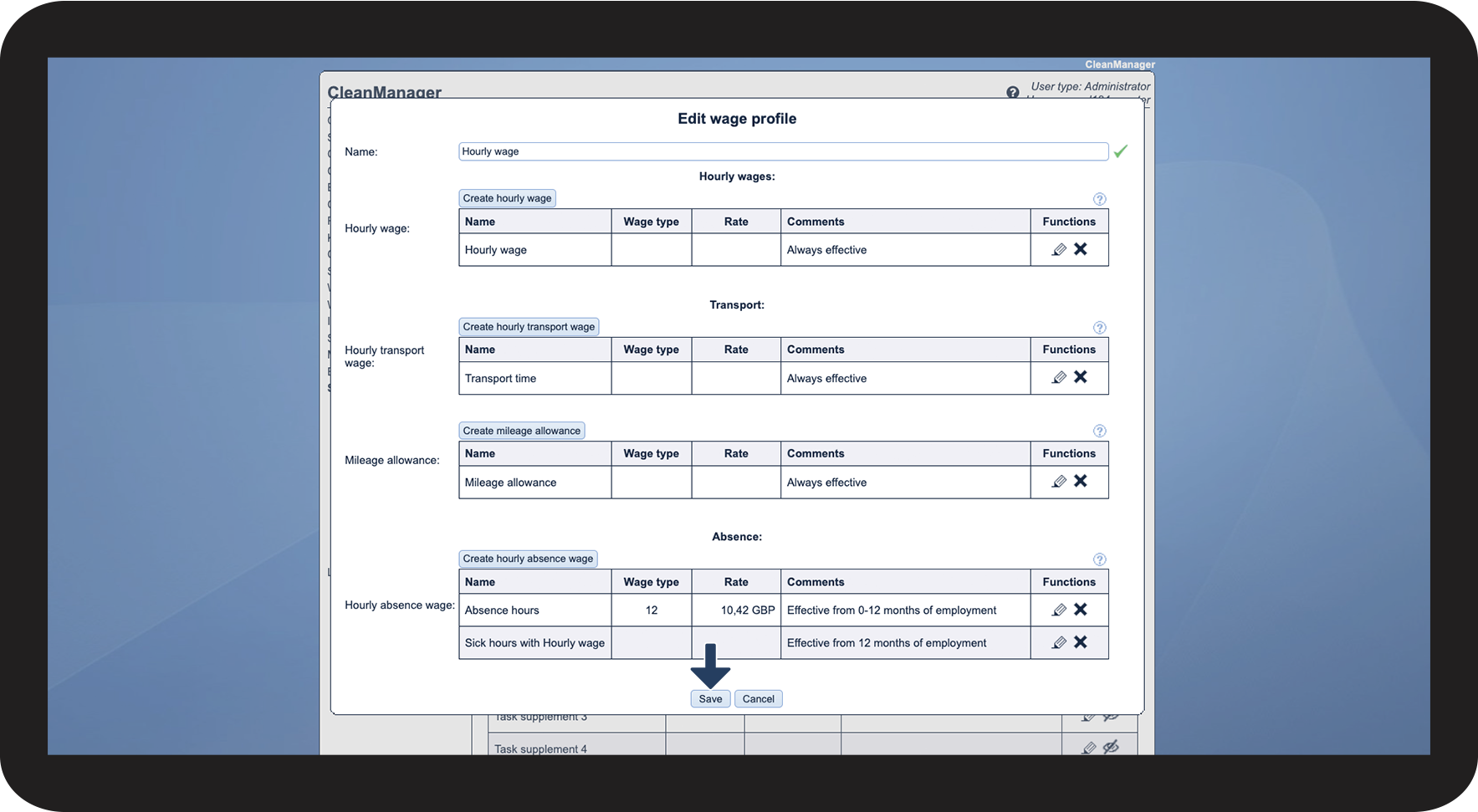The width and height of the screenshot is (1478, 812).
Task: Delete Sick hours with Hourly wage row
Action: (1081, 642)
